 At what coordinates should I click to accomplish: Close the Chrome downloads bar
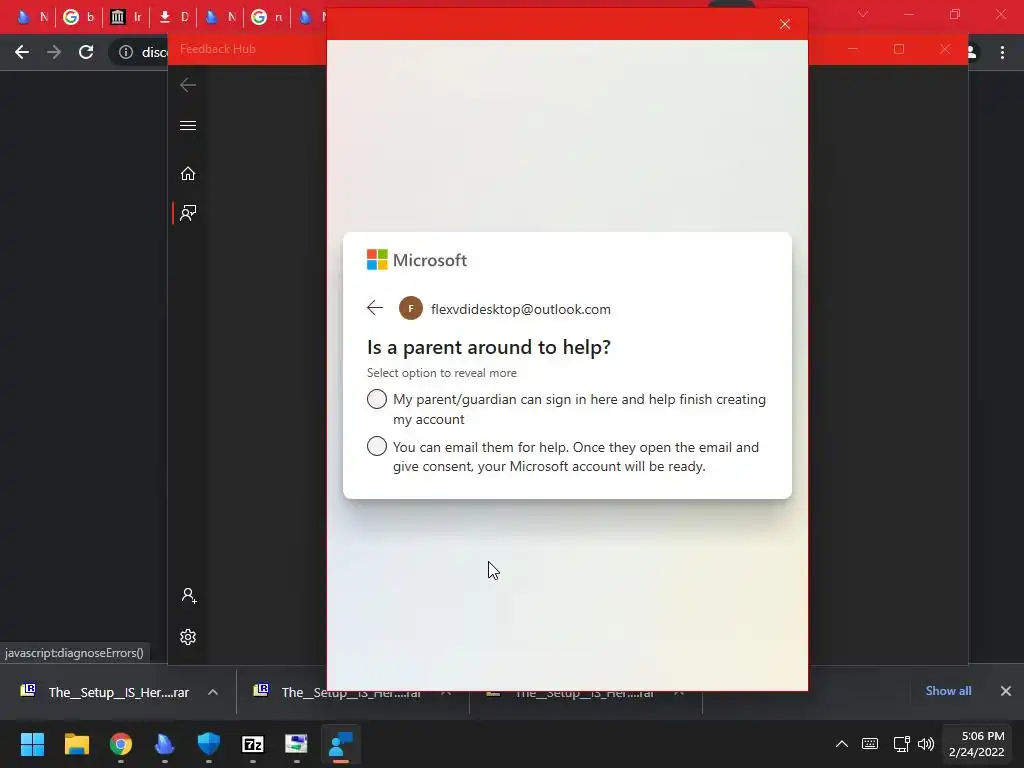1006,691
